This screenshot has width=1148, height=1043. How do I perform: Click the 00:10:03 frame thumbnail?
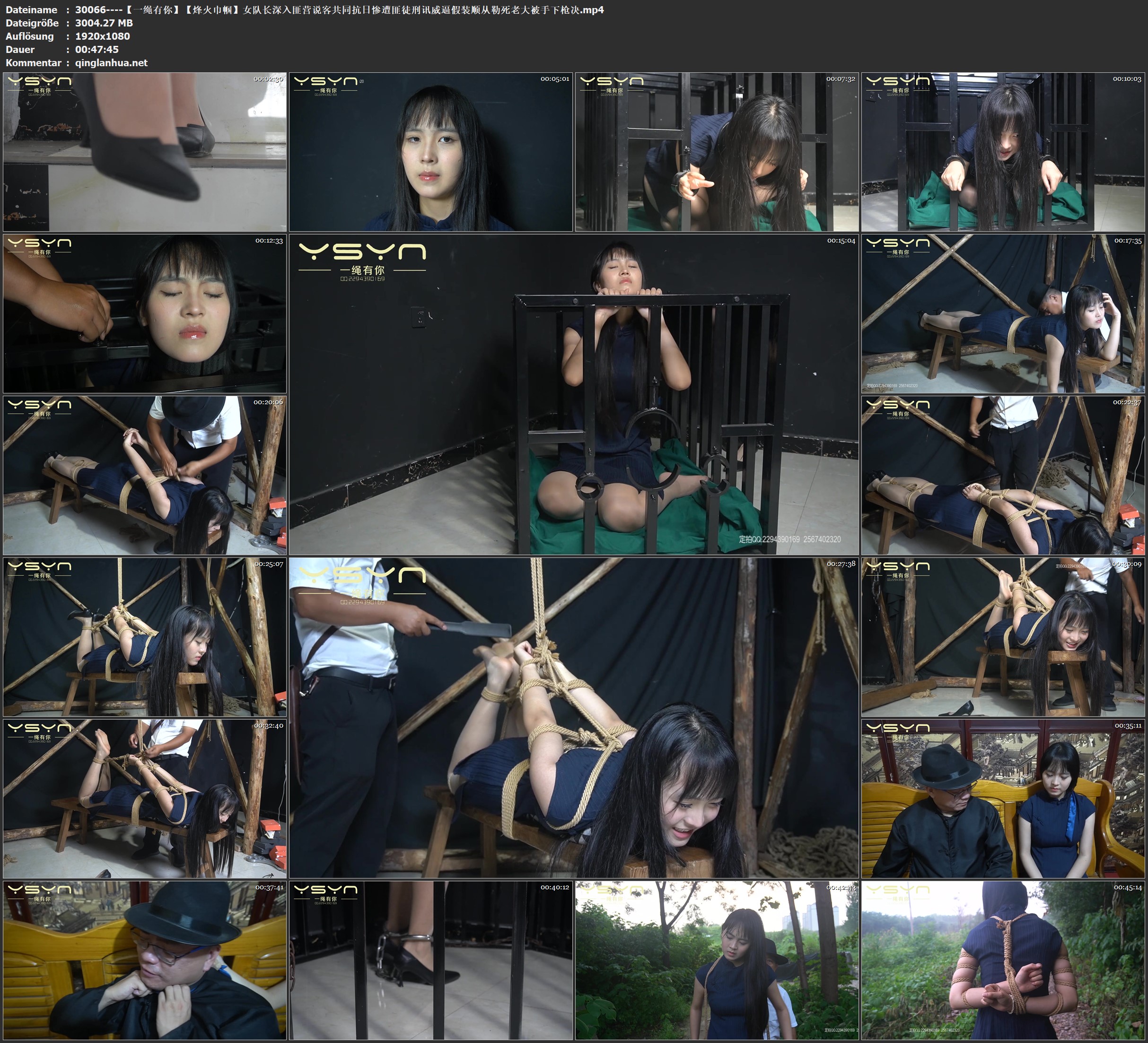pos(1003,151)
